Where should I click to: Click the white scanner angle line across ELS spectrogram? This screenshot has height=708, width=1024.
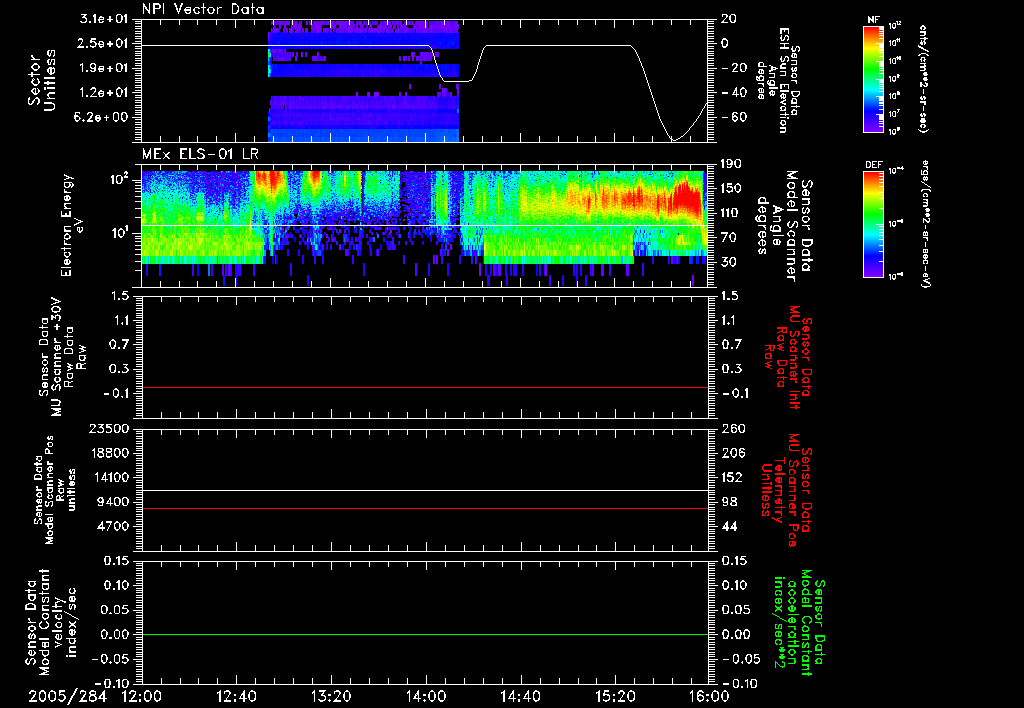(425, 226)
